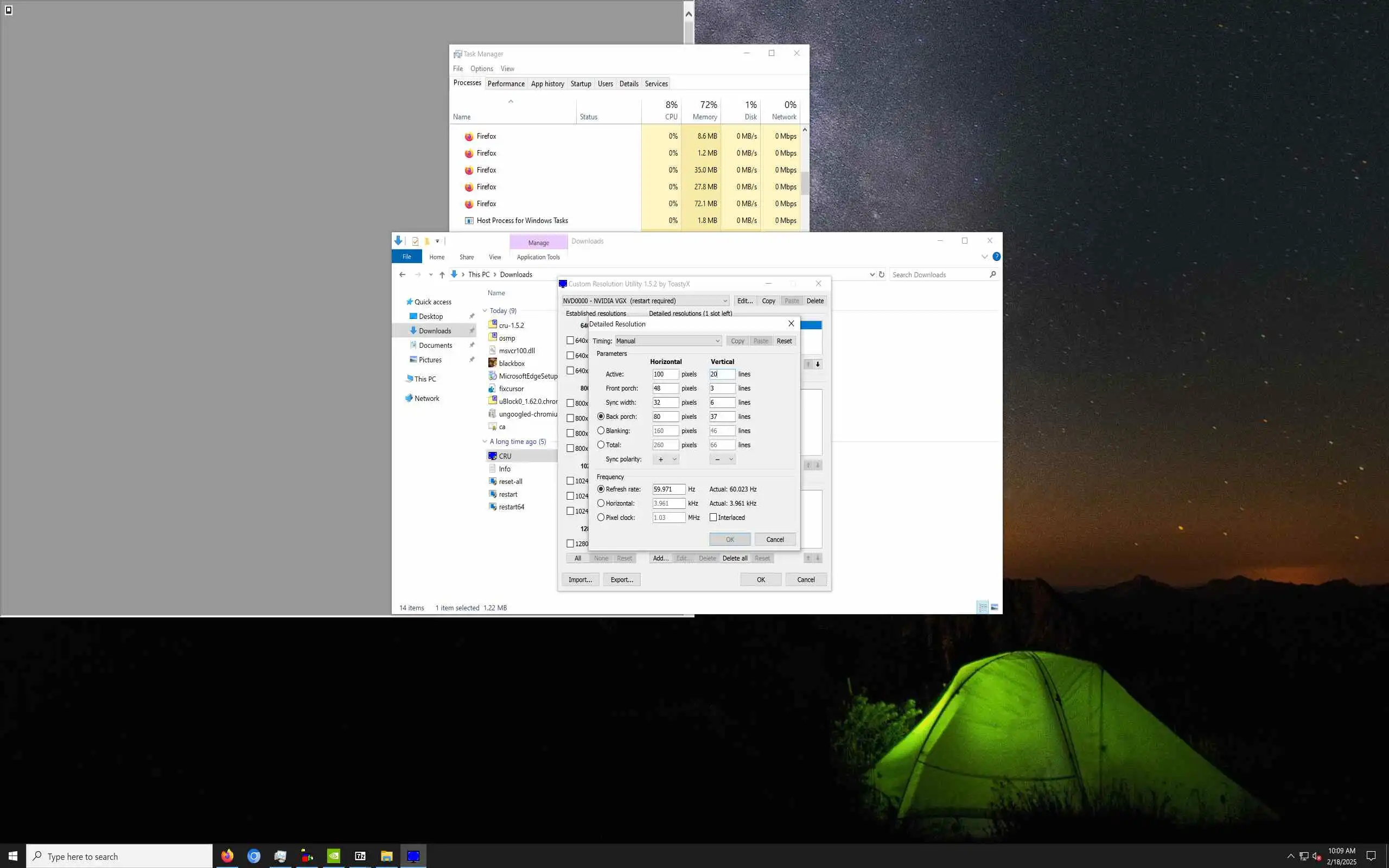This screenshot has height=868, width=1389.
Task: Open Firefox from the taskbar
Action: coord(227,856)
